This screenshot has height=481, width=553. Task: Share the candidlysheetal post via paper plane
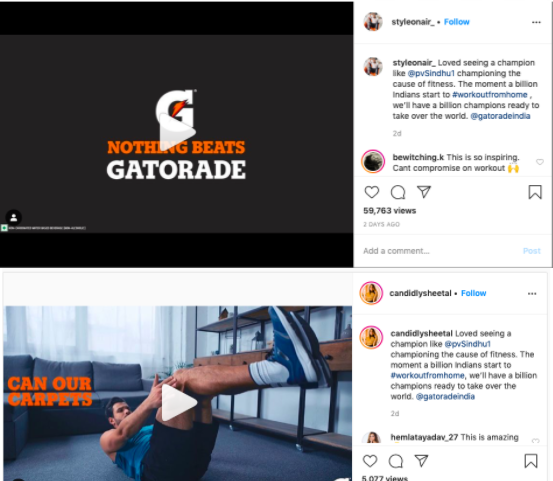point(421,461)
